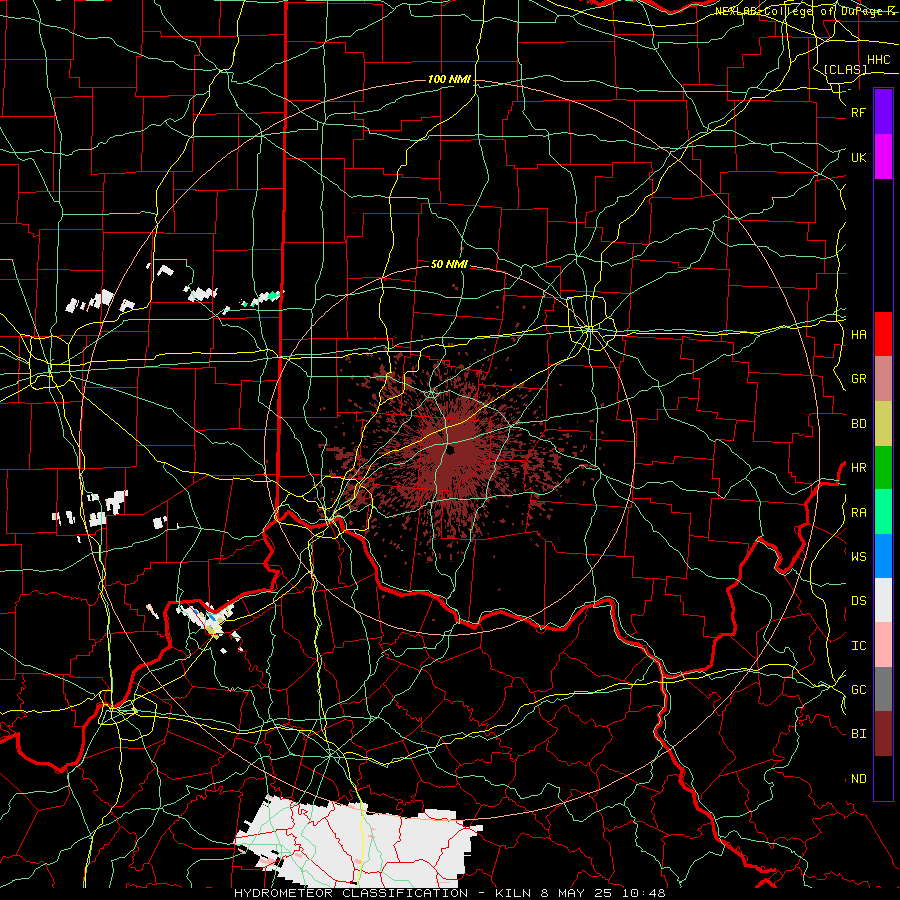Click the HHC product label

878,60
